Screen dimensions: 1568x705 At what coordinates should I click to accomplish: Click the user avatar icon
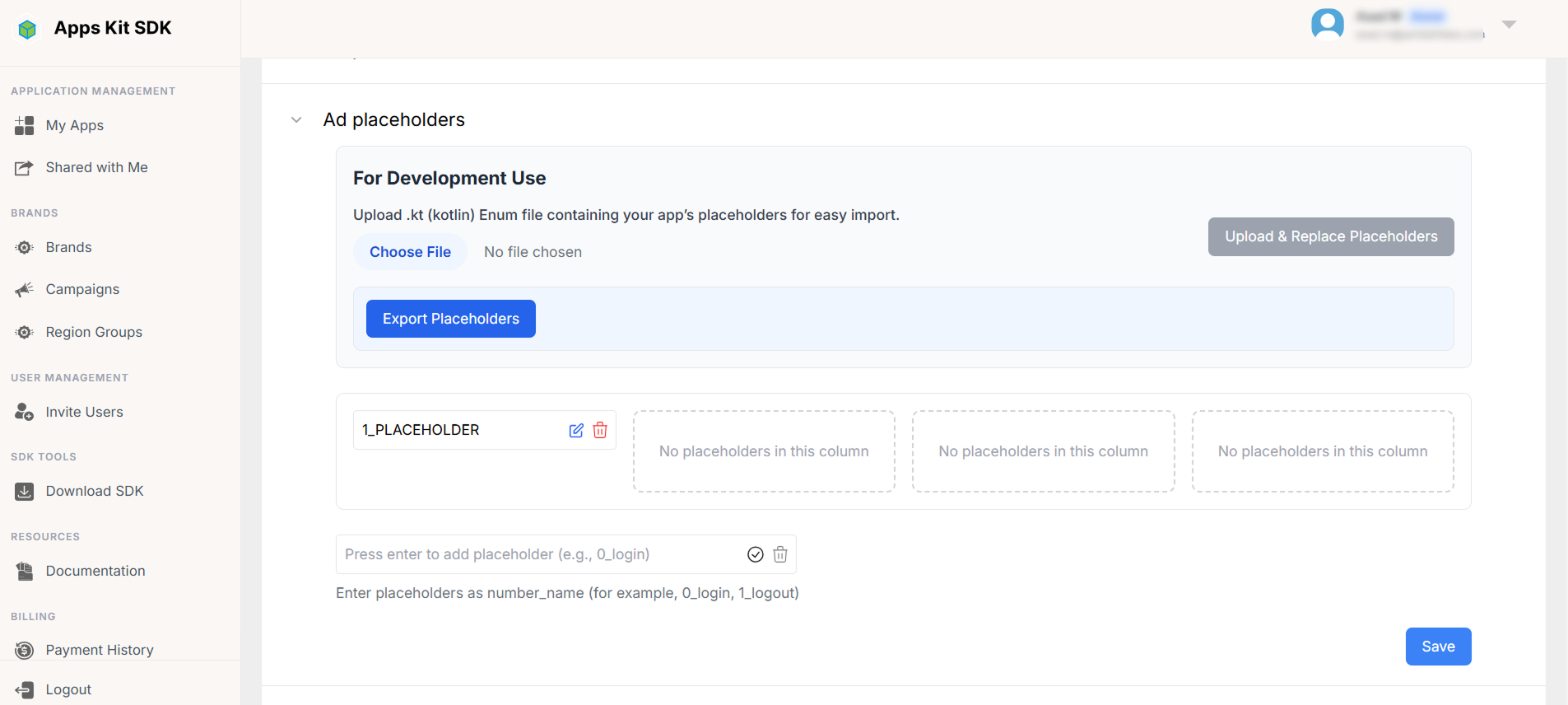pyautogui.click(x=1328, y=24)
